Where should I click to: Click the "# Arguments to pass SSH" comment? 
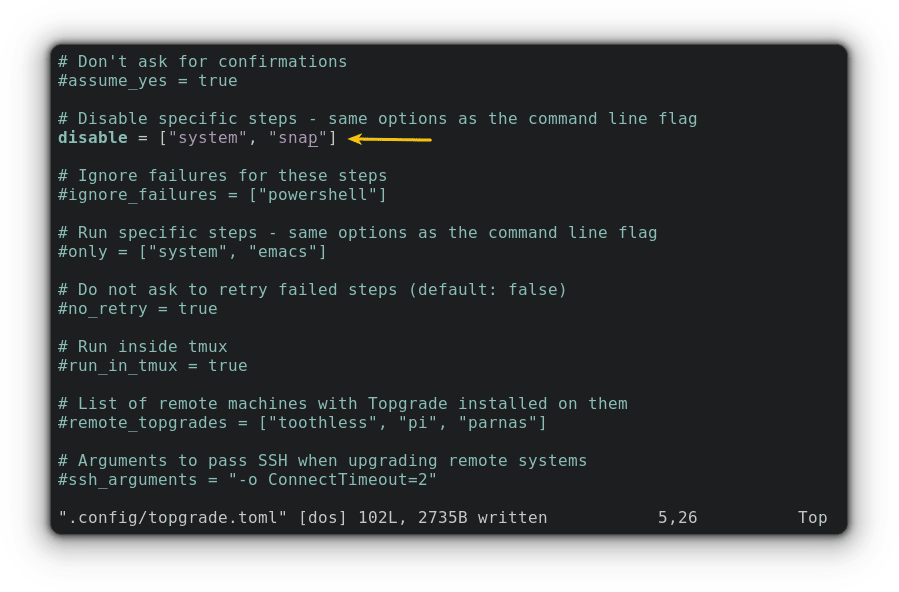[x=322, y=461]
